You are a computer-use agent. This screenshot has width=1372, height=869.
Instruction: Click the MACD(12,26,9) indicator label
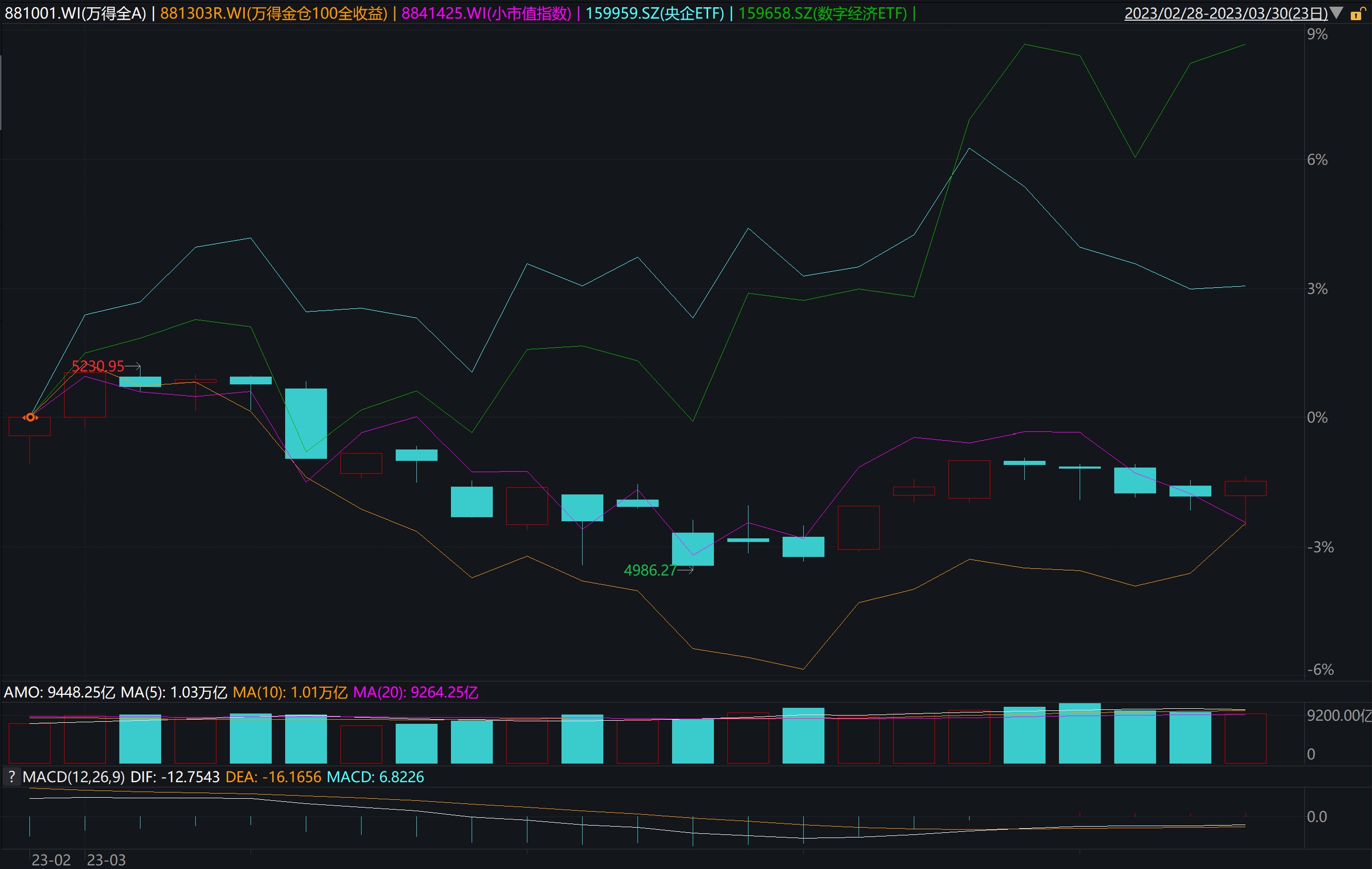73,777
